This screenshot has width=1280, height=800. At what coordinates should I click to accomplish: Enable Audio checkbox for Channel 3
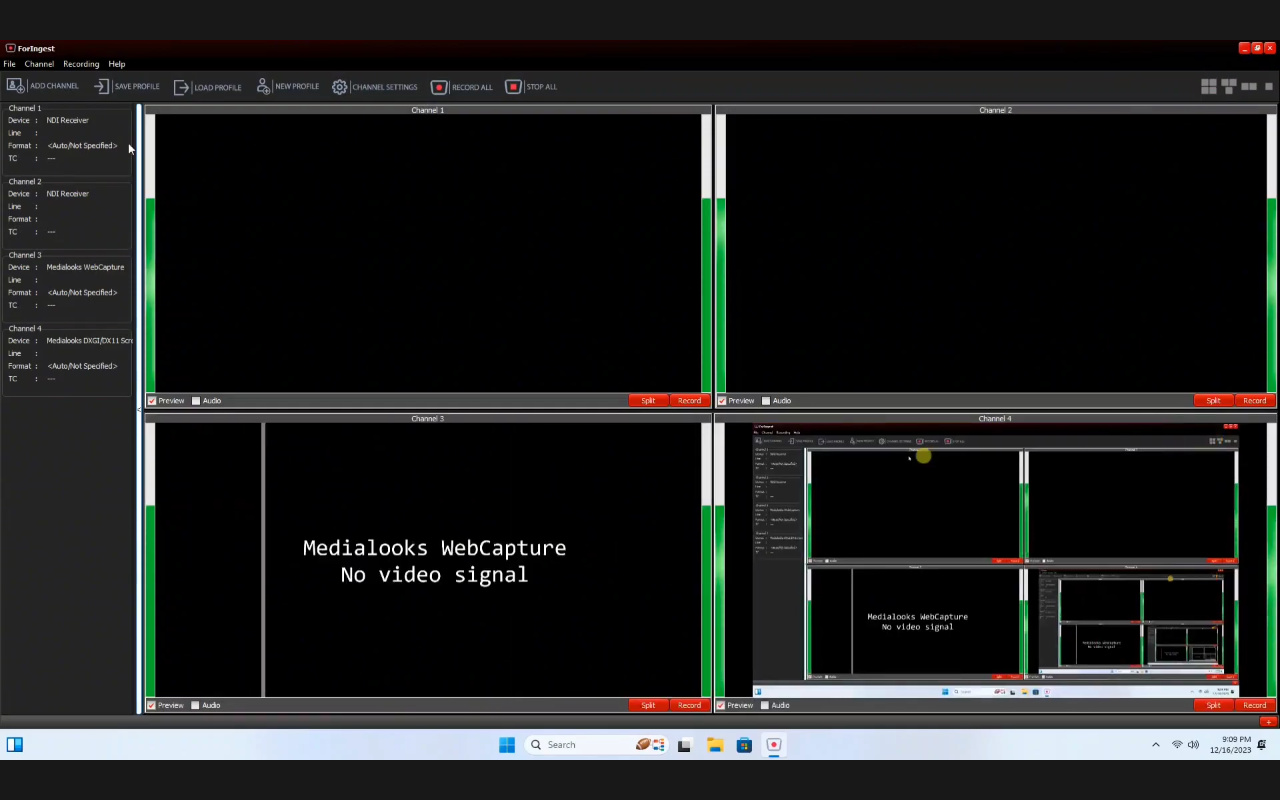[x=195, y=705]
